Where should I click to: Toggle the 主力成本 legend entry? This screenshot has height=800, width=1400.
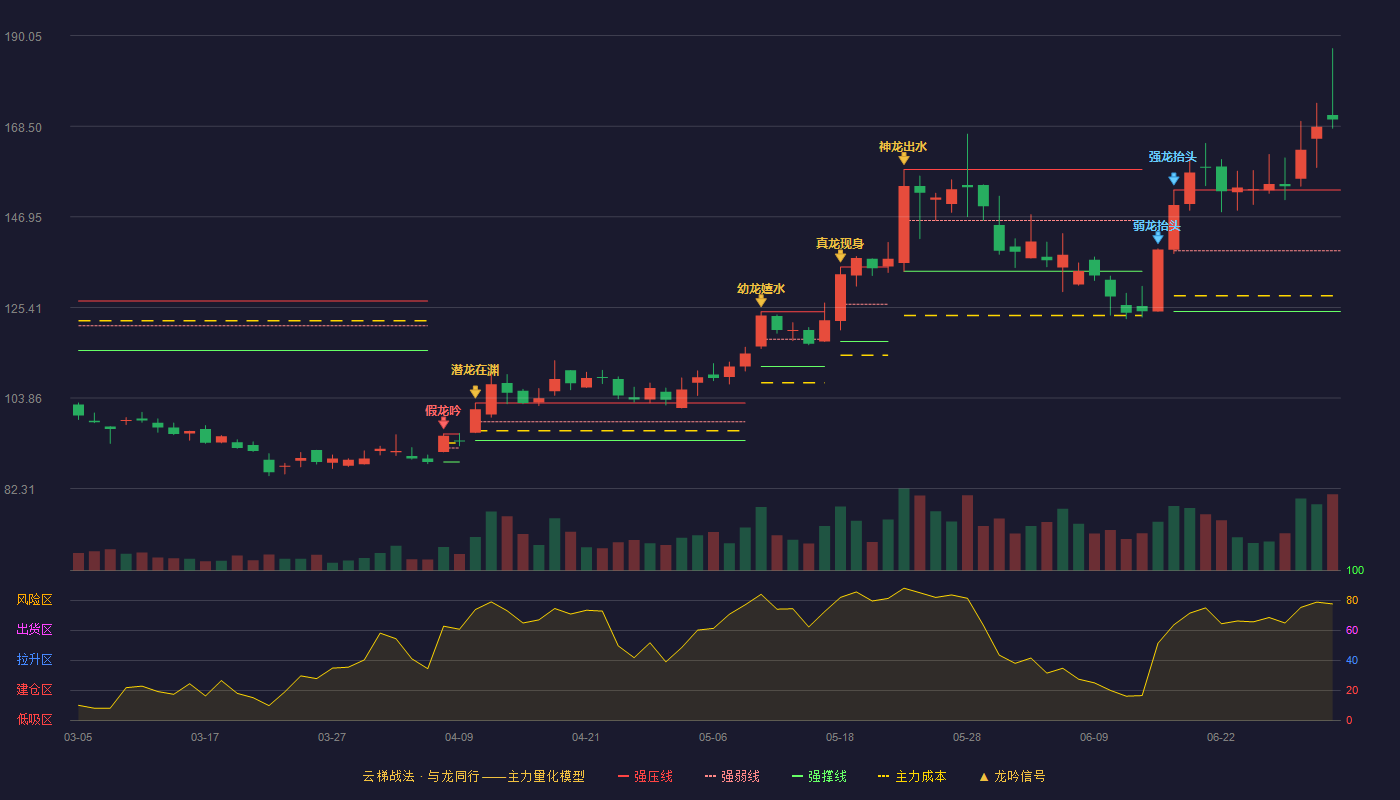[911, 776]
